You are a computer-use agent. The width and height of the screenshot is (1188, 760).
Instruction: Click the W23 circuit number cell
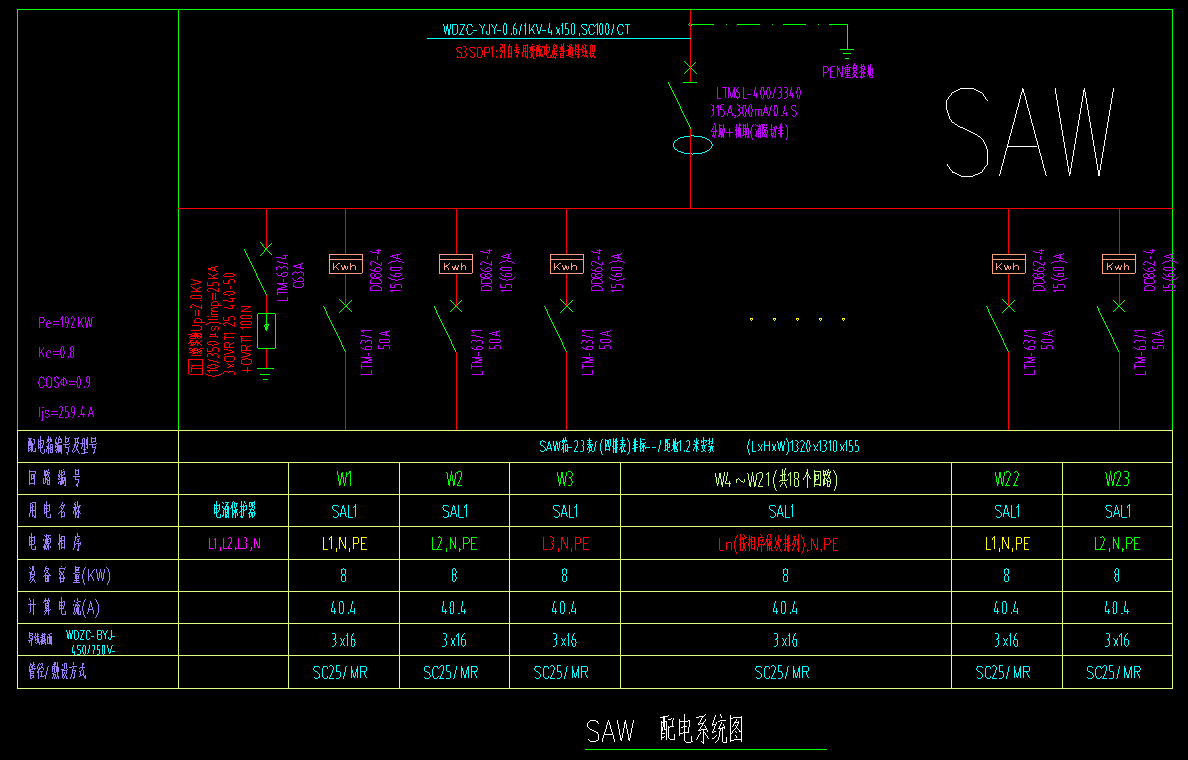pyautogui.click(x=1118, y=479)
